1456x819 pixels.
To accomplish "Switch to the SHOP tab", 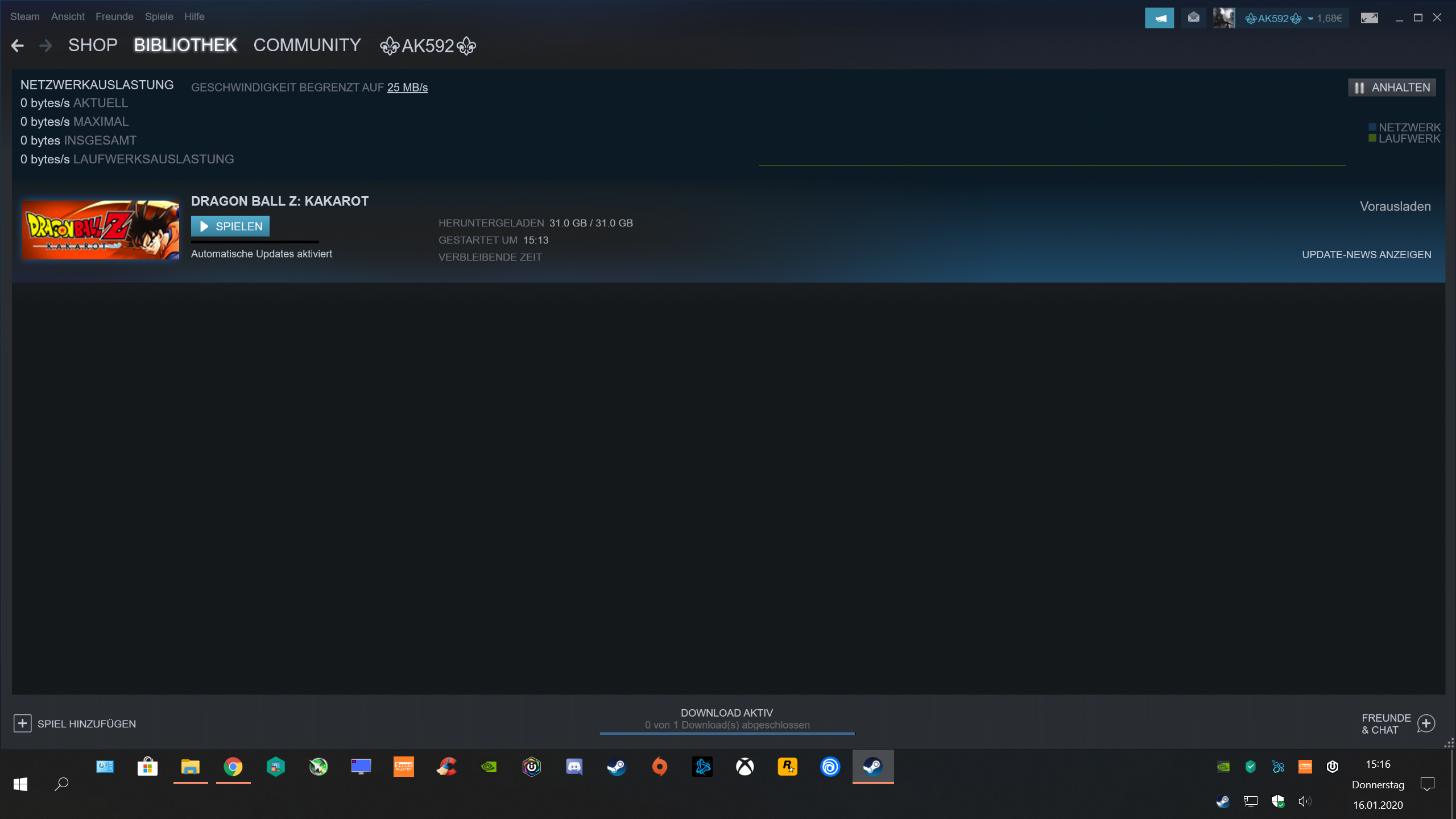I will (x=93, y=45).
